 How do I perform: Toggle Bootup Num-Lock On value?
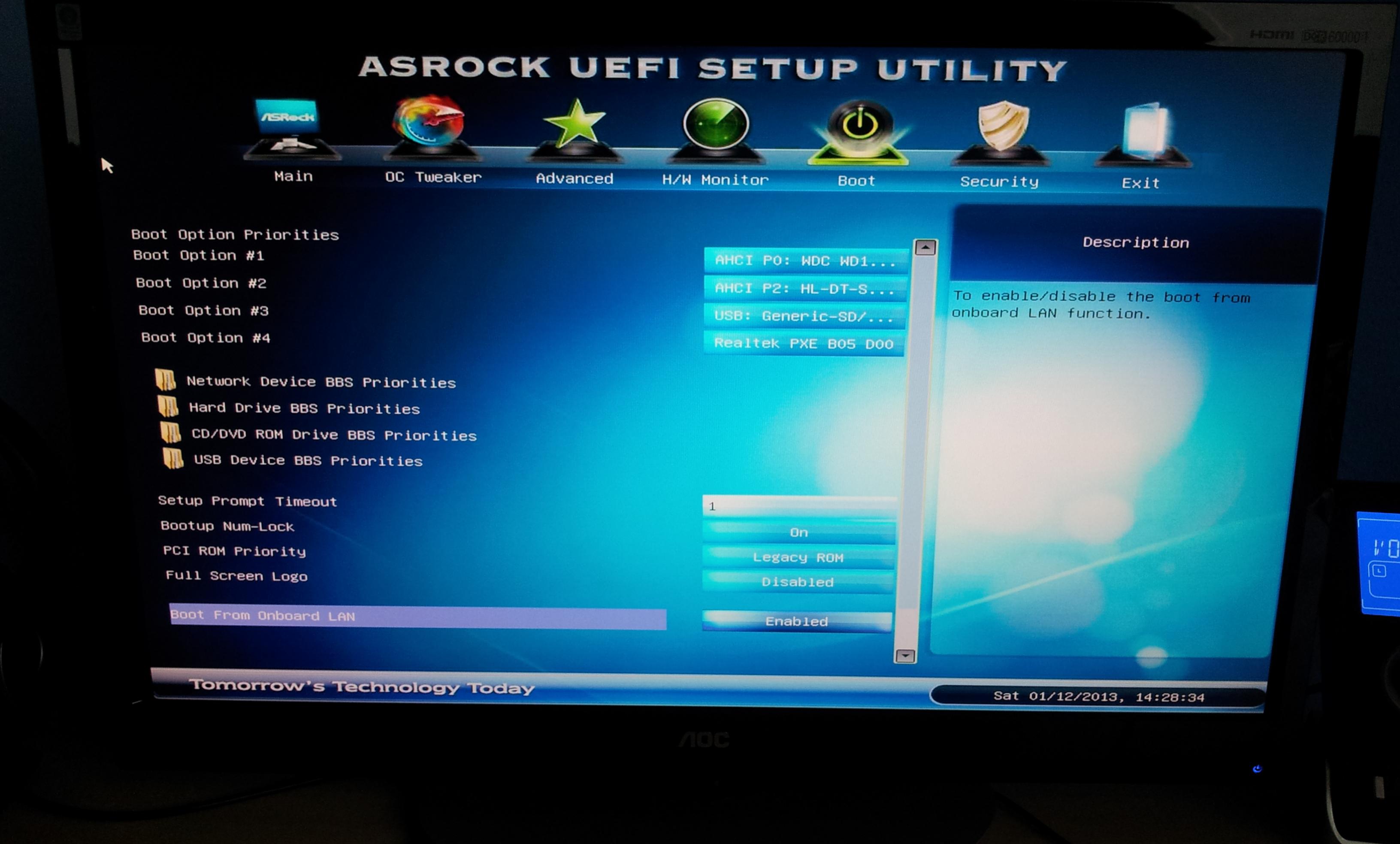click(799, 532)
